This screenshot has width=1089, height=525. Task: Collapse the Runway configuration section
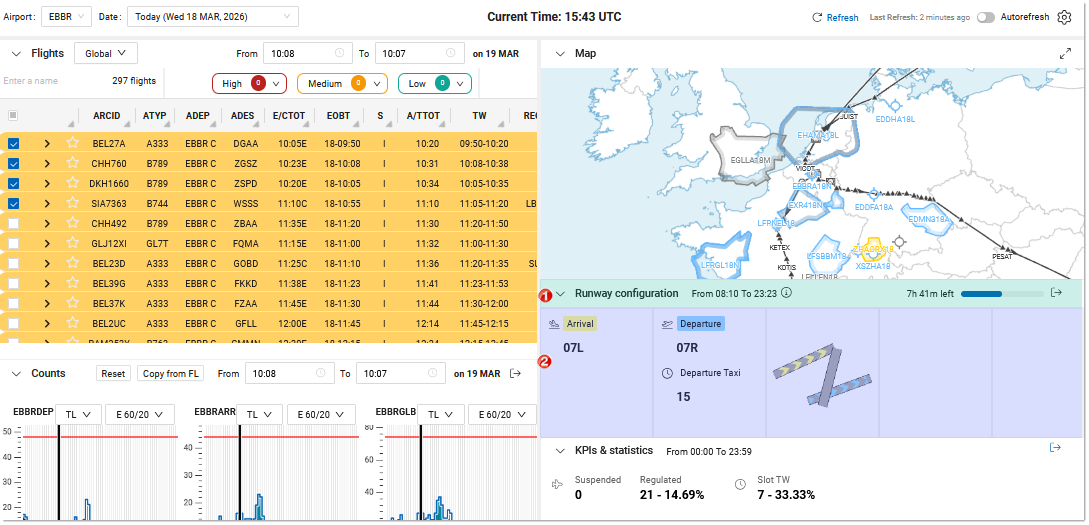click(560, 293)
